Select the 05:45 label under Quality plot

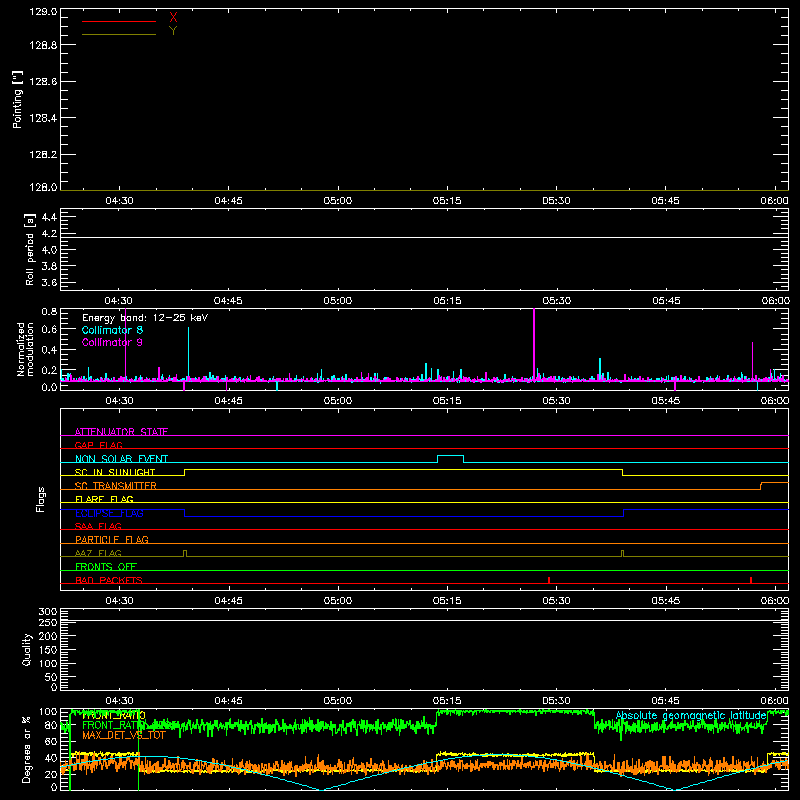tap(665, 701)
